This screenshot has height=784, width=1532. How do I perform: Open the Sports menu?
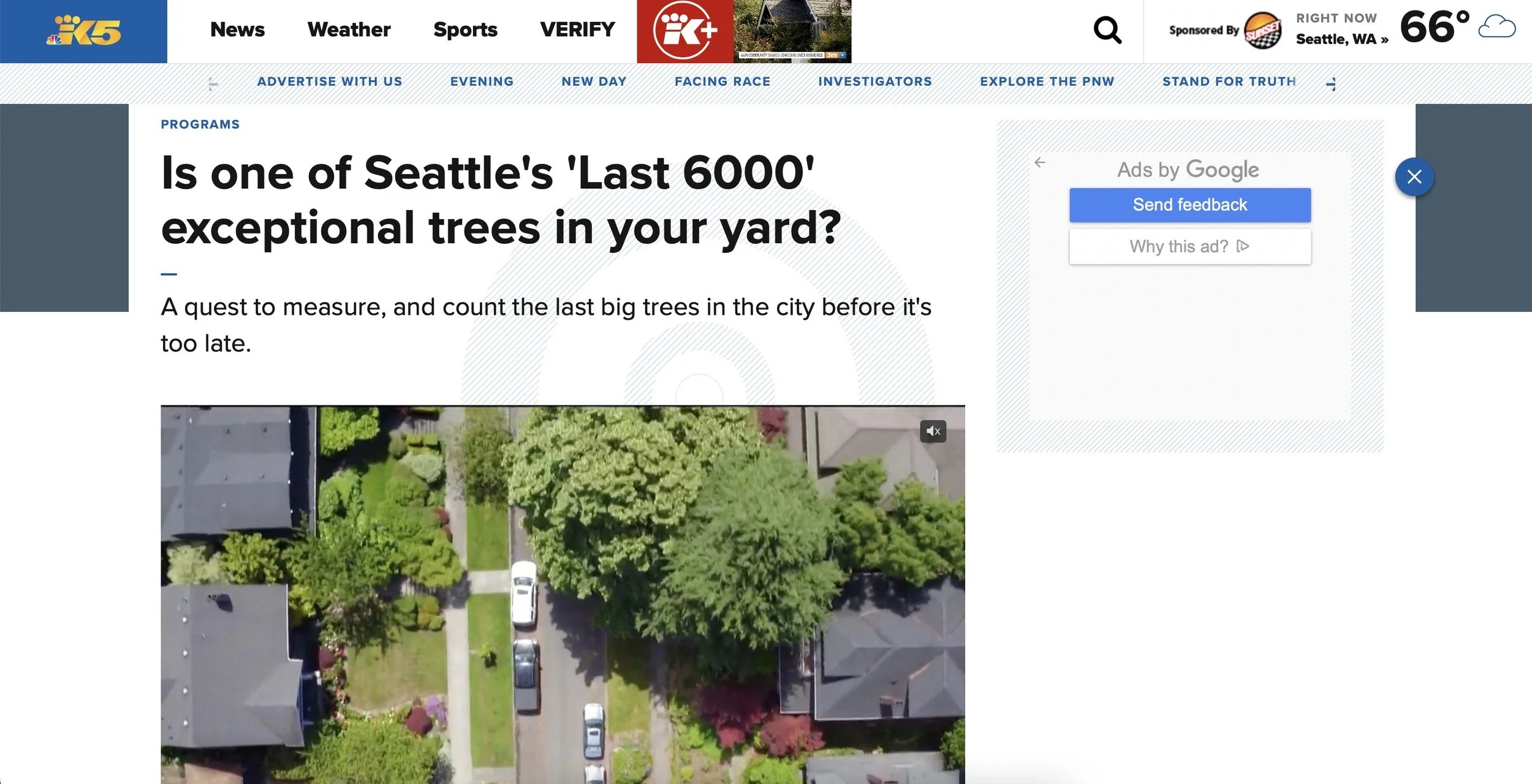pyautogui.click(x=465, y=29)
